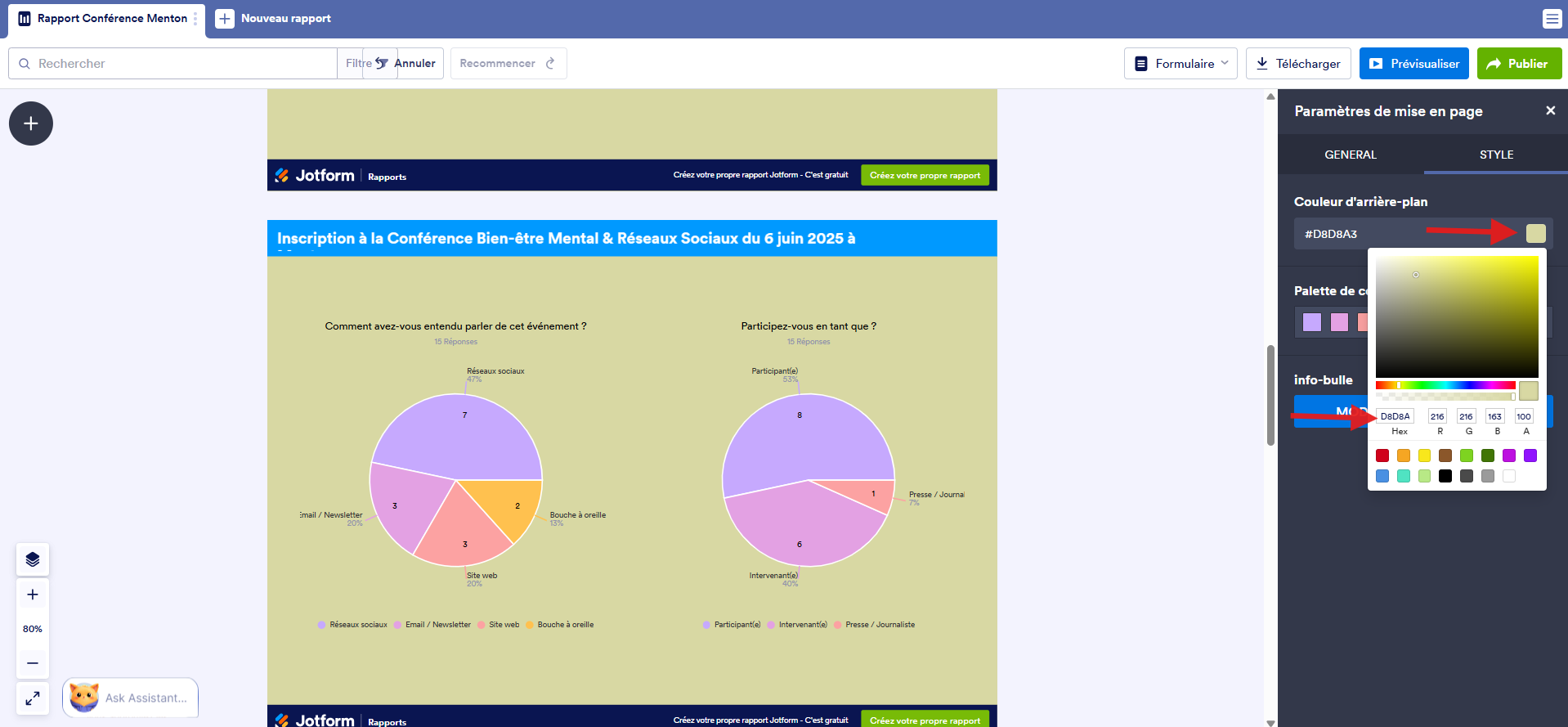Screen dimensions: 1568x727
Task: Close the Paramètres de mise en page panel
Action: 1550,110
